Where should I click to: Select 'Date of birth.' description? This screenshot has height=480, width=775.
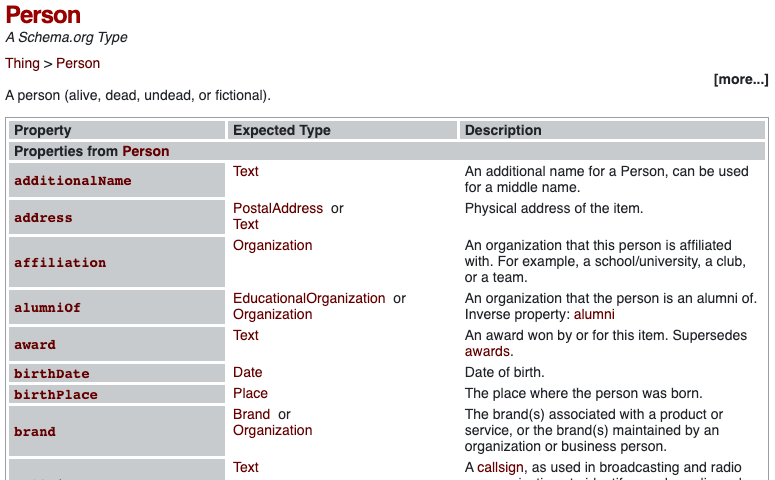pos(504,372)
